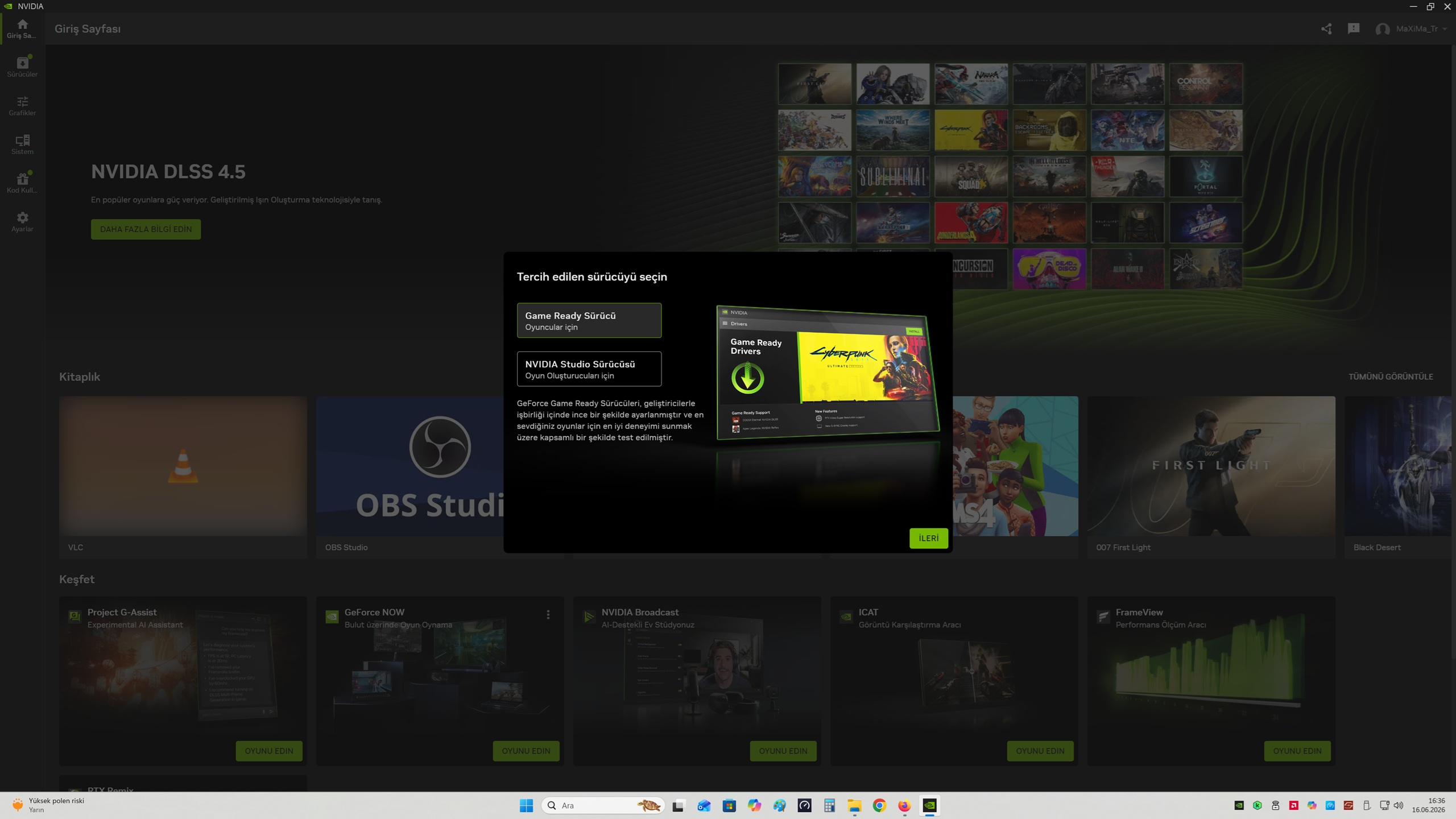Open Outlook from taskbar
The height and width of the screenshot is (819, 1456).
[704, 805]
